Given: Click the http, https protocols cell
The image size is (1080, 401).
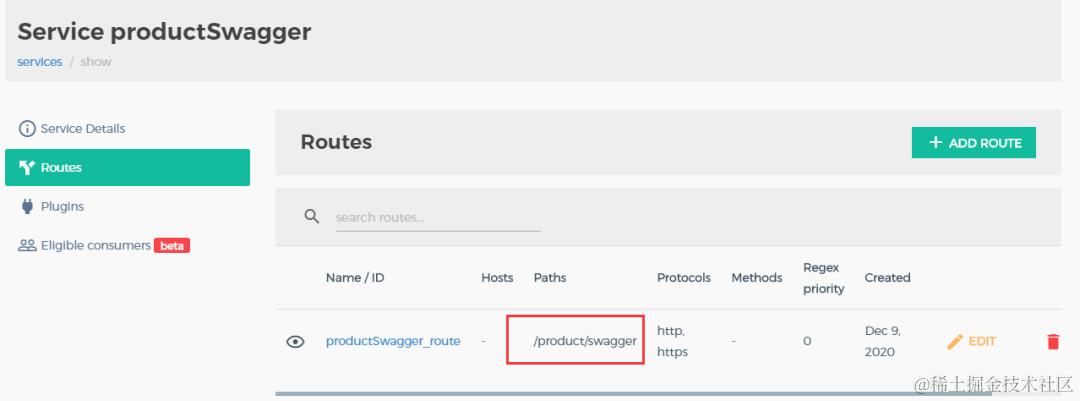Looking at the screenshot, I should pyautogui.click(x=673, y=341).
